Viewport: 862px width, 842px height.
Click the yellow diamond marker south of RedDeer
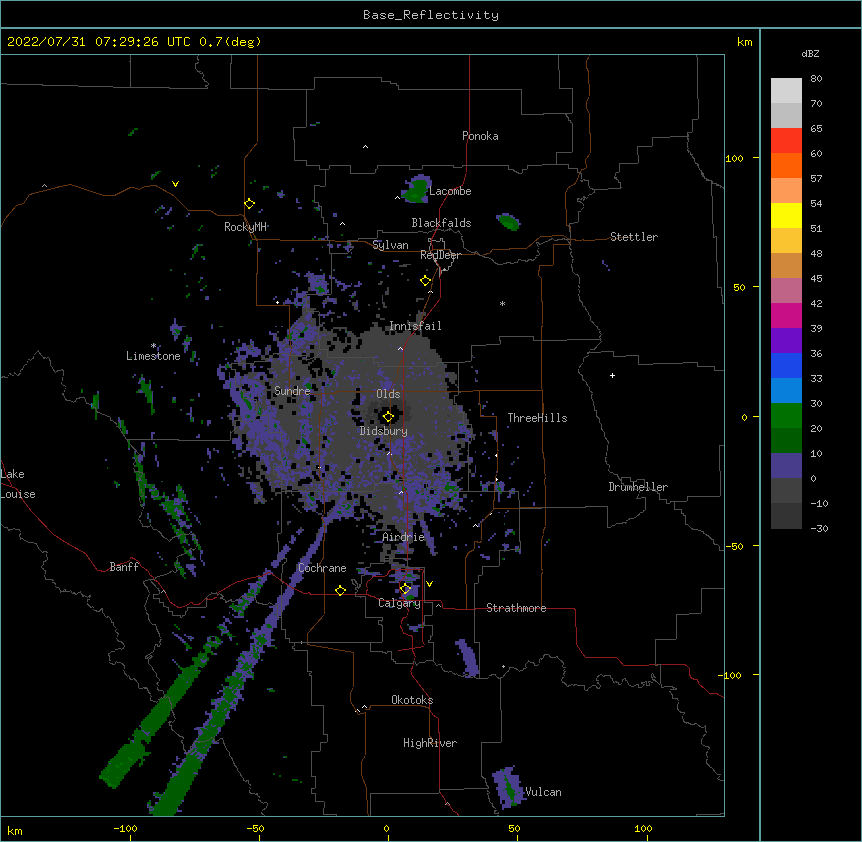coord(425,281)
